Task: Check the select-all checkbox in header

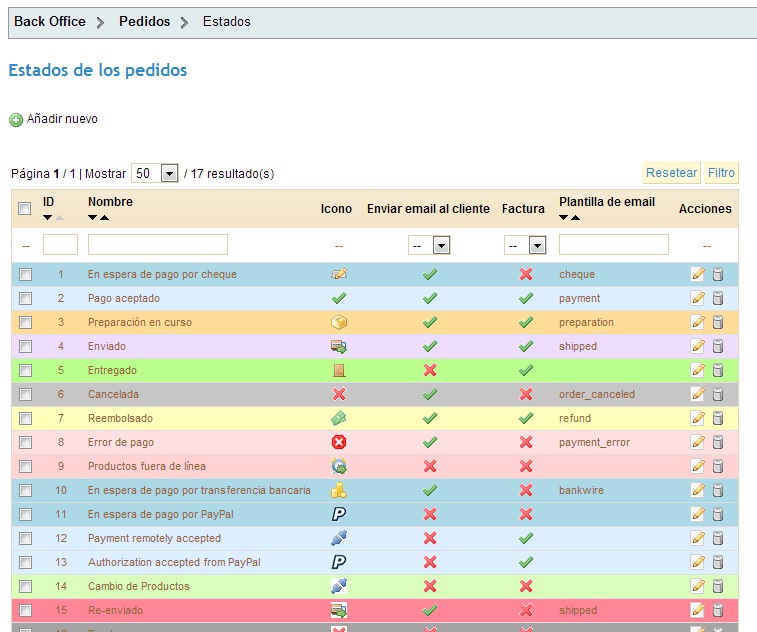Action: pos(26,209)
